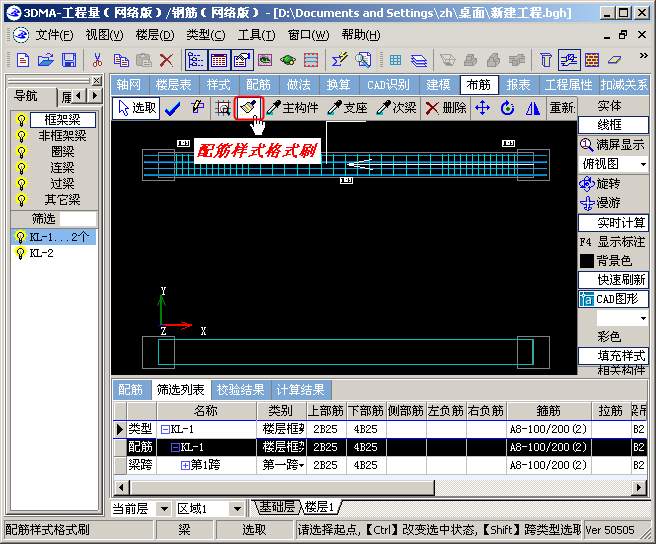
Task: Click the magnifier find-report icon
Action: point(363,60)
